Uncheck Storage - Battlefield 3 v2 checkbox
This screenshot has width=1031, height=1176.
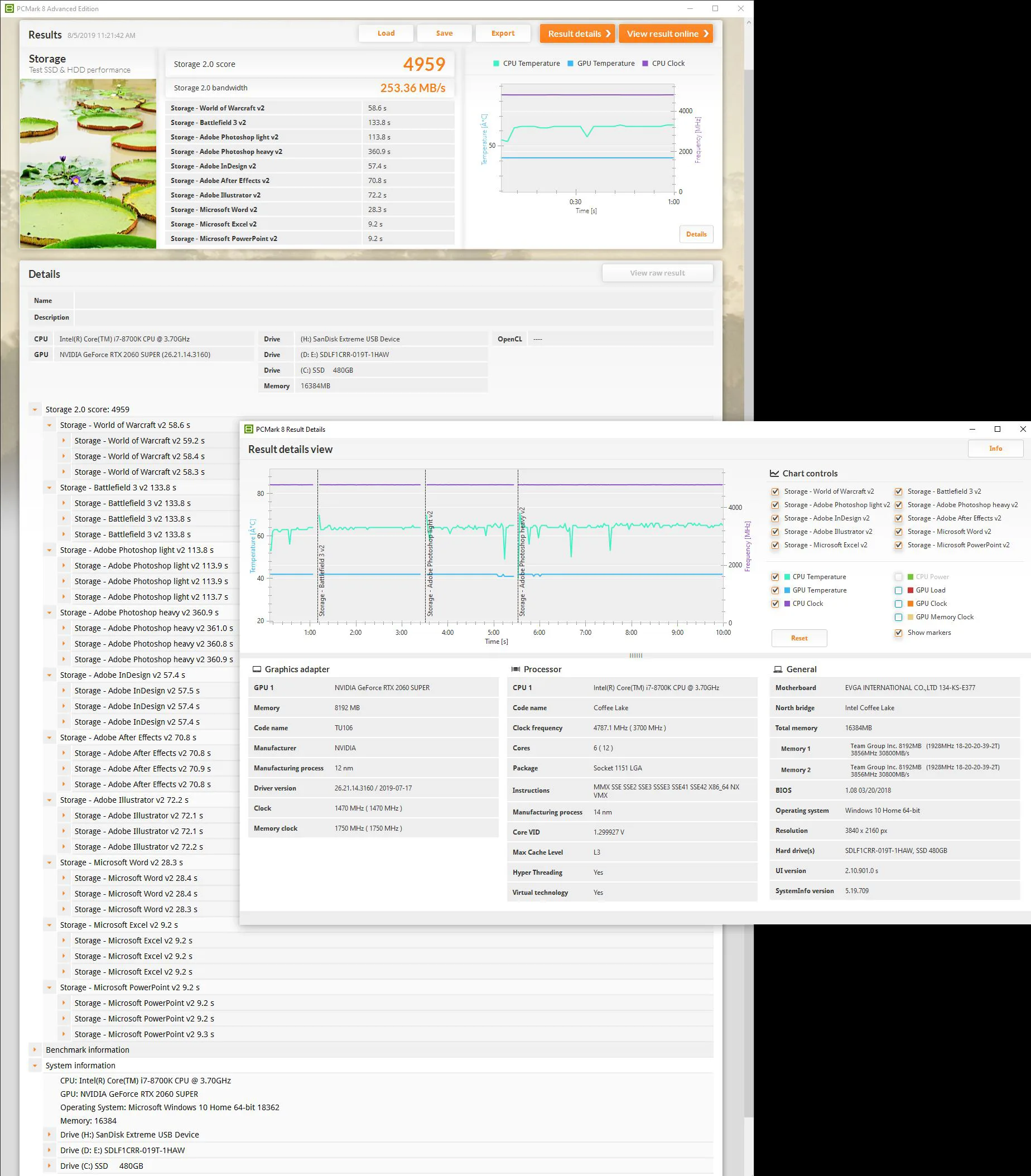coord(898,491)
